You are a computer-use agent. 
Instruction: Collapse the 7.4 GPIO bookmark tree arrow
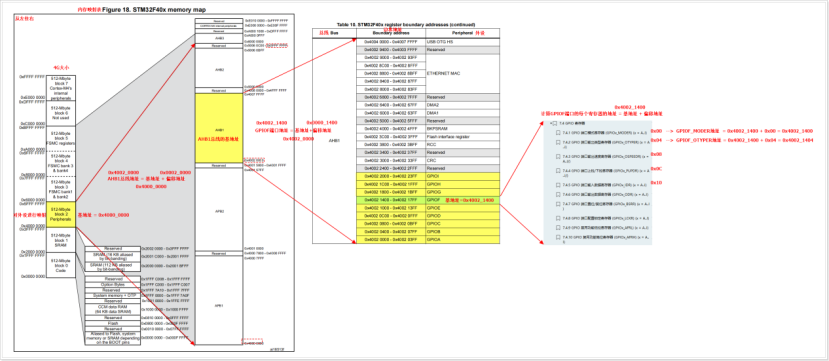point(550,123)
